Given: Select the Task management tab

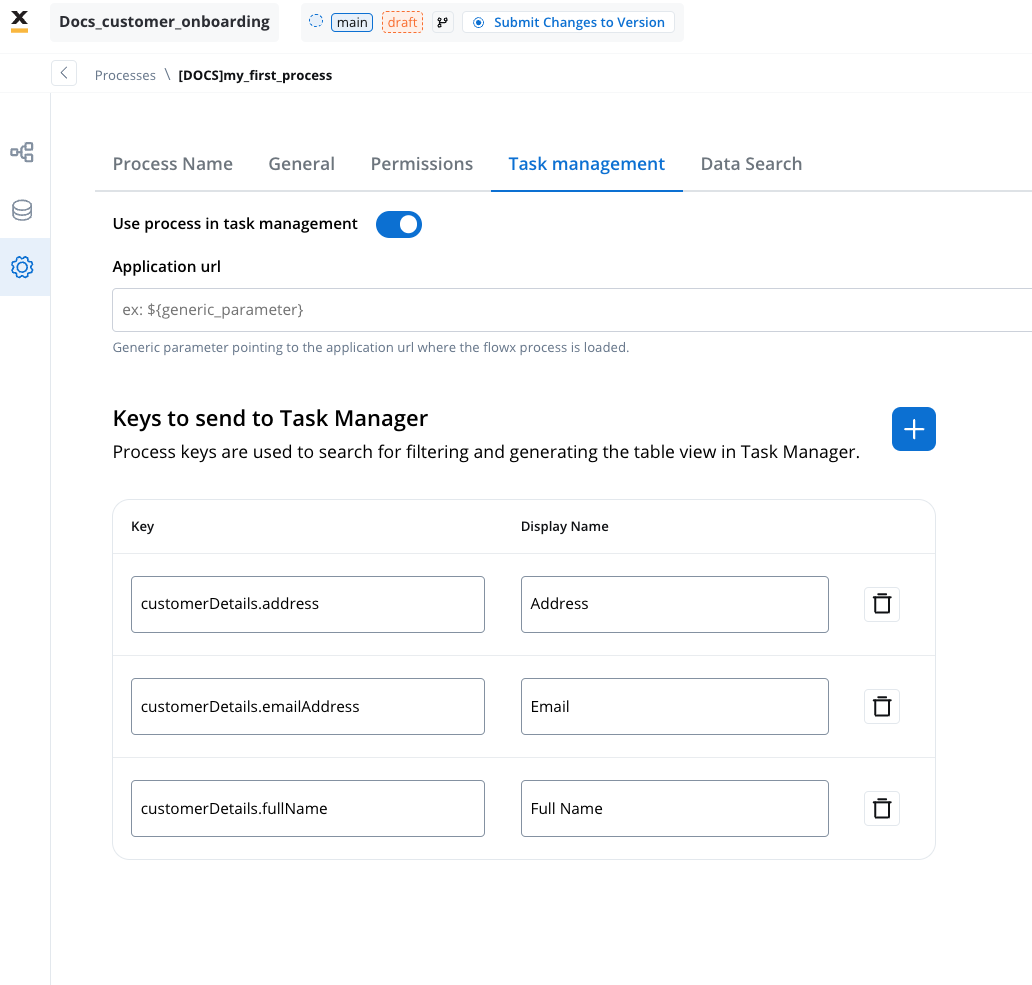Looking at the screenshot, I should tap(586, 164).
